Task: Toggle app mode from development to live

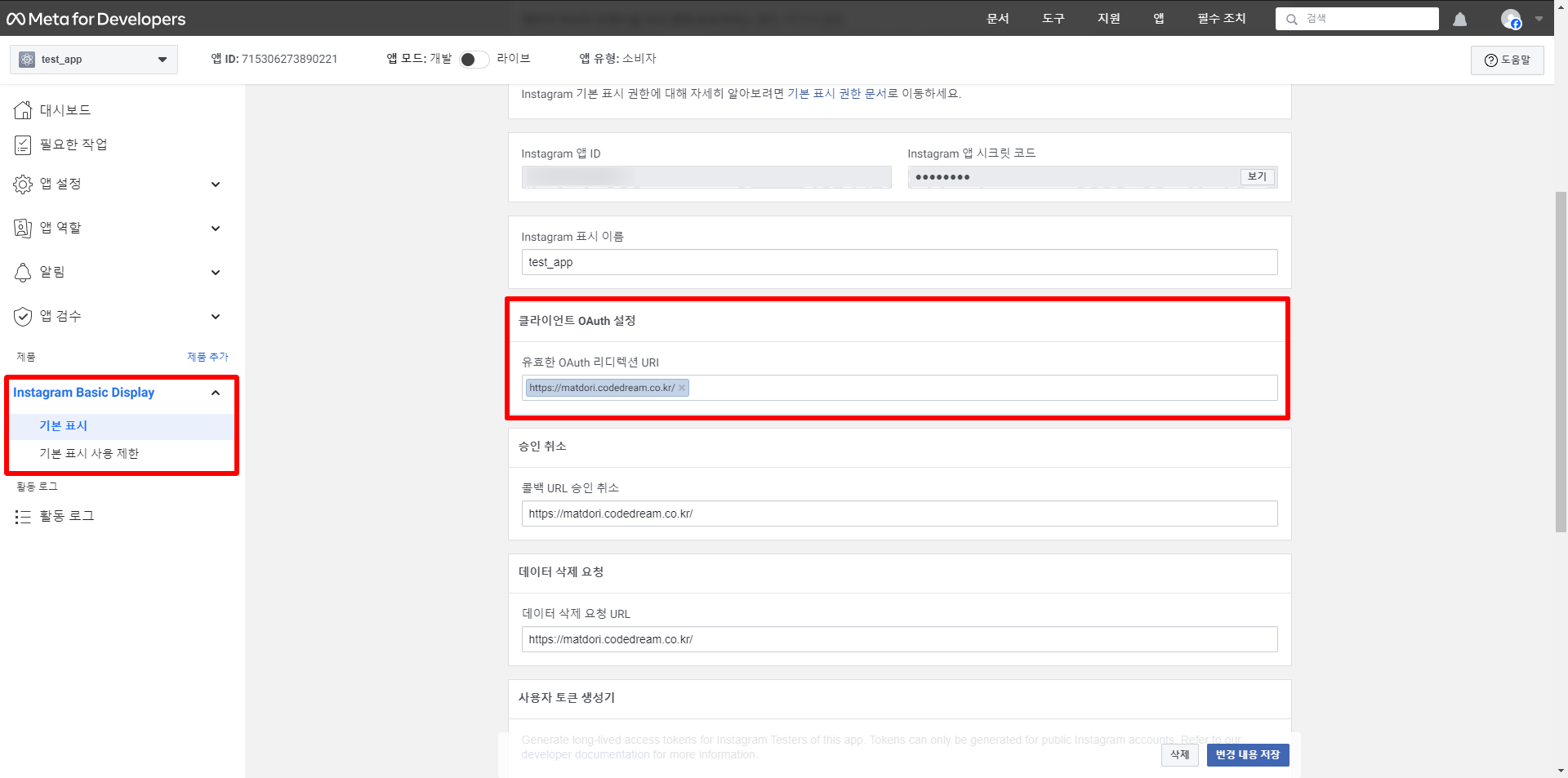Action: [474, 60]
